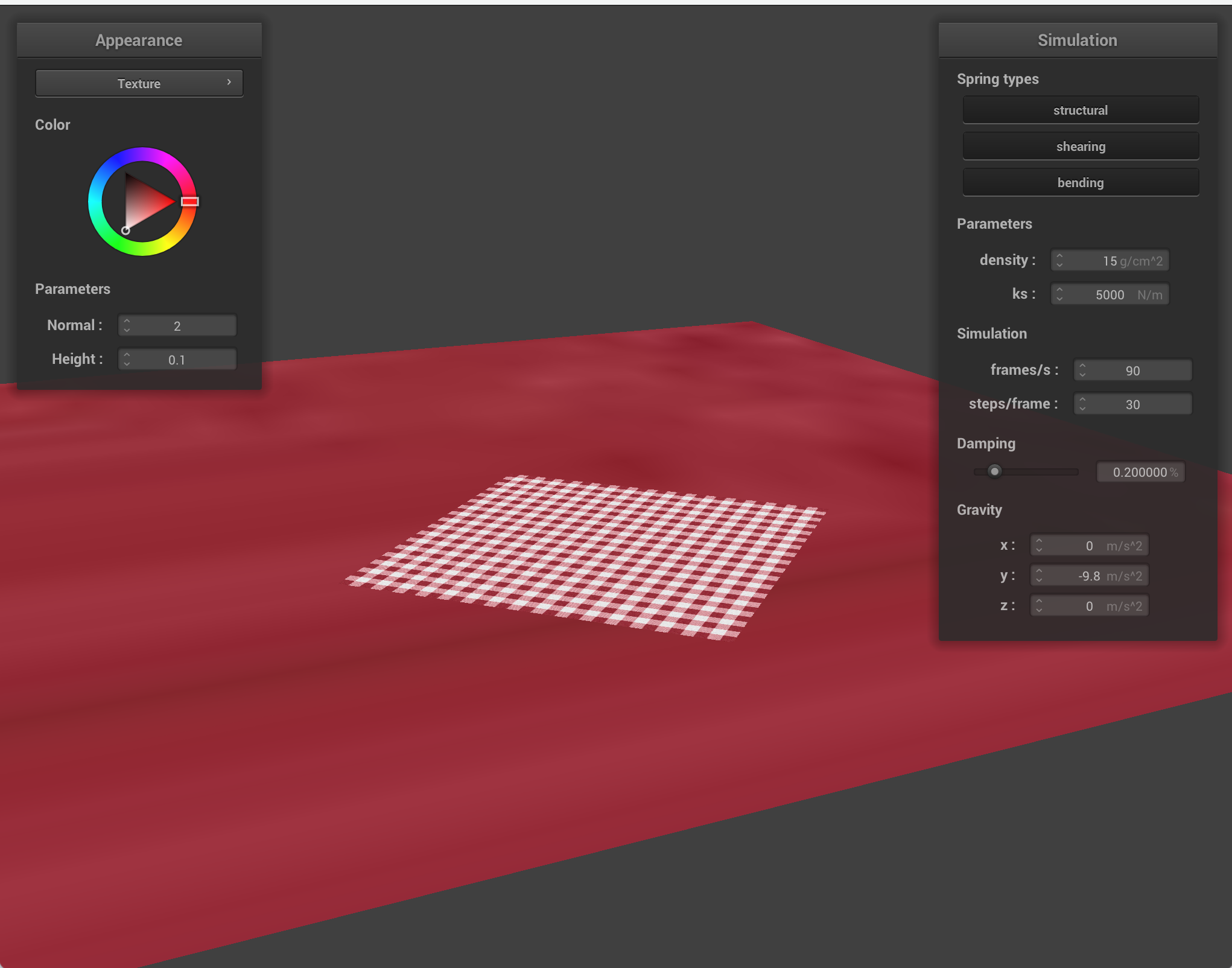Click the Simulation panel title bar
The image size is (1232, 968).
[1078, 40]
